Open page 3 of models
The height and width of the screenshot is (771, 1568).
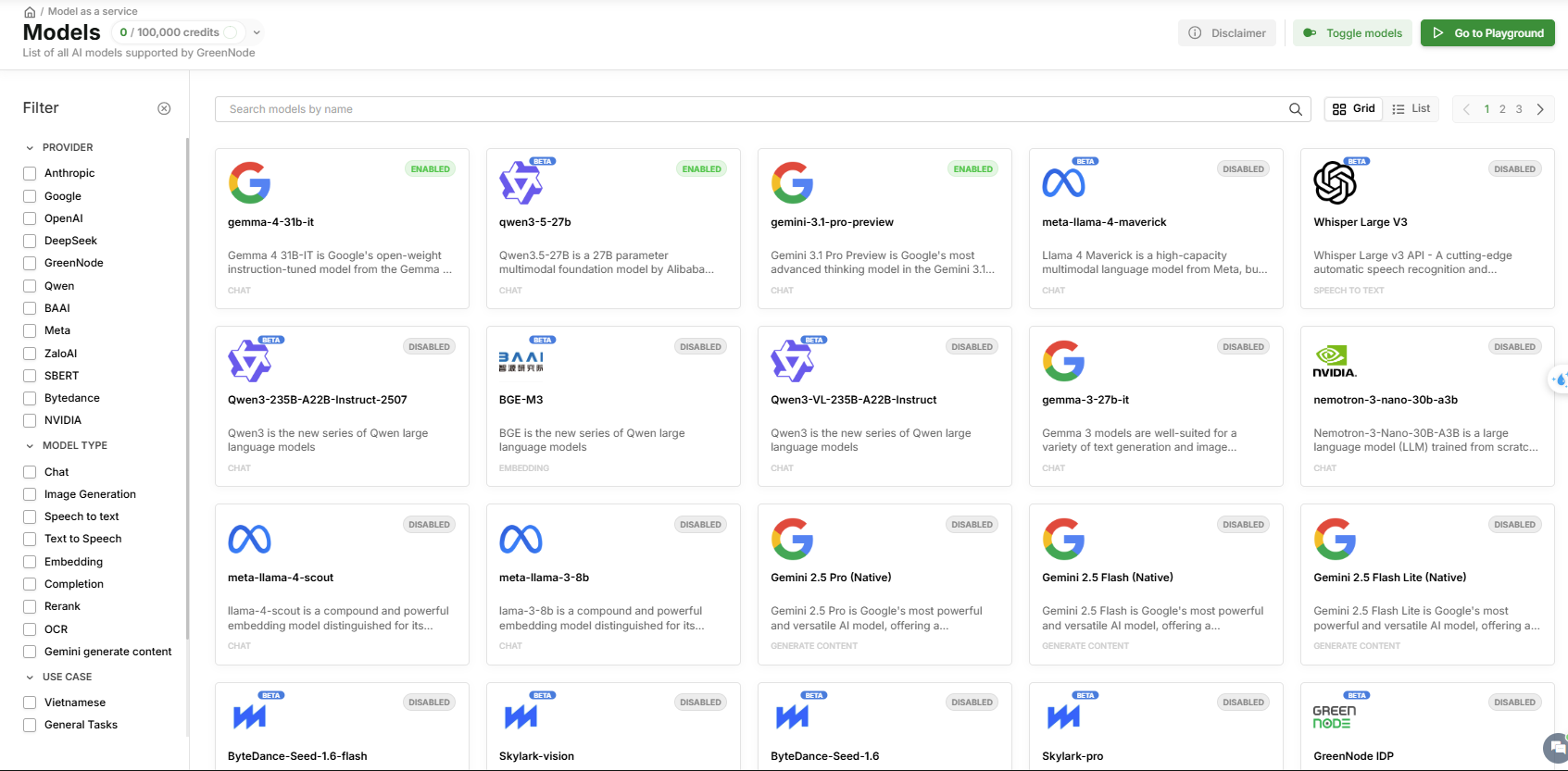coord(1519,109)
